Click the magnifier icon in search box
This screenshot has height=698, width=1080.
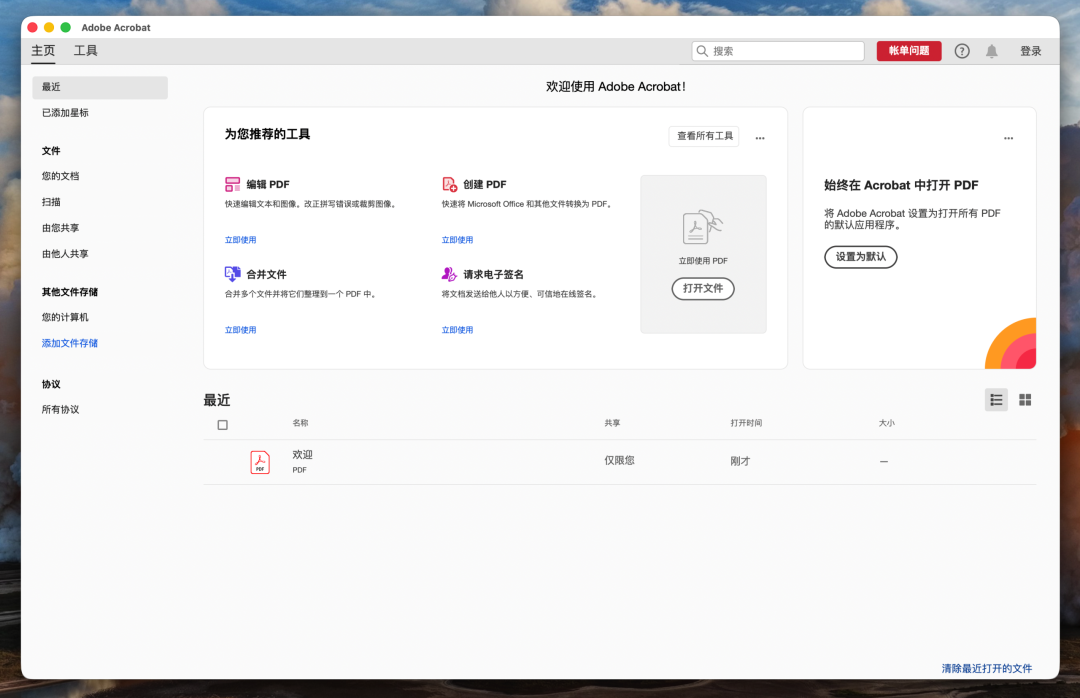pyautogui.click(x=702, y=51)
